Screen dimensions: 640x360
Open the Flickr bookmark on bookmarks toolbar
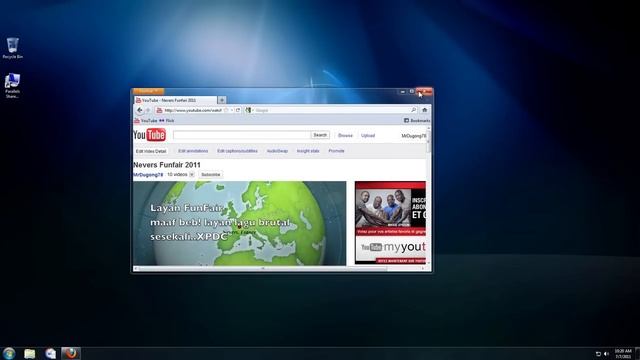point(167,121)
